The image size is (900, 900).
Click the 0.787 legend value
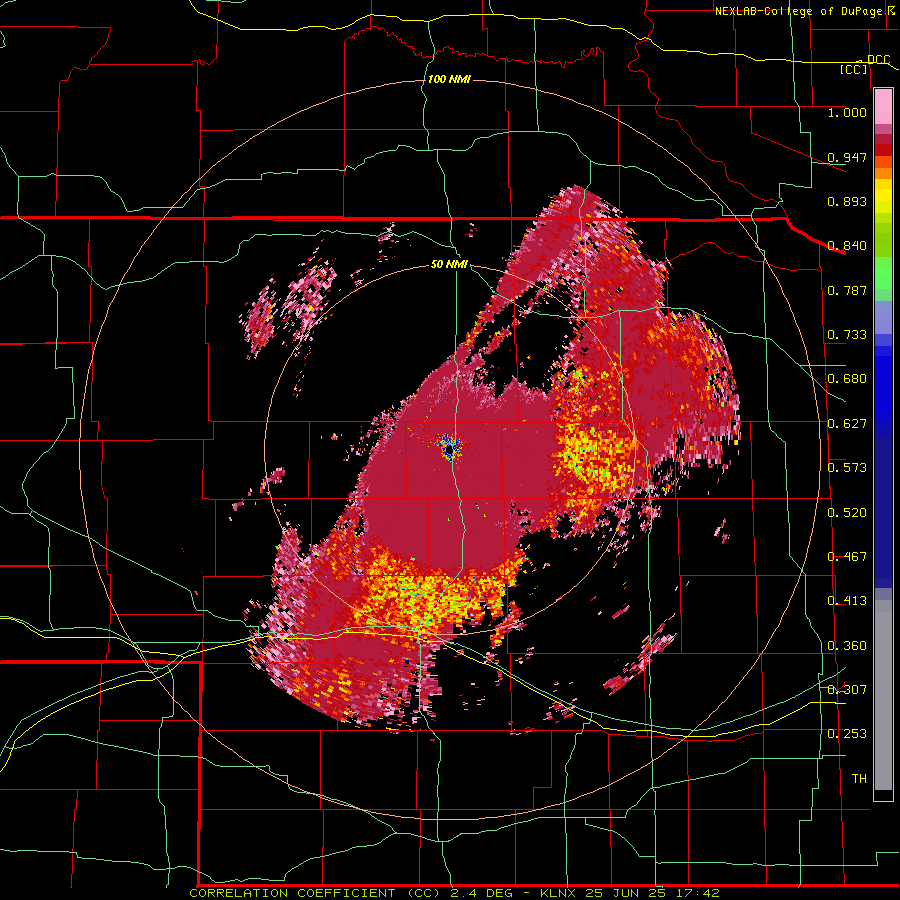click(847, 290)
